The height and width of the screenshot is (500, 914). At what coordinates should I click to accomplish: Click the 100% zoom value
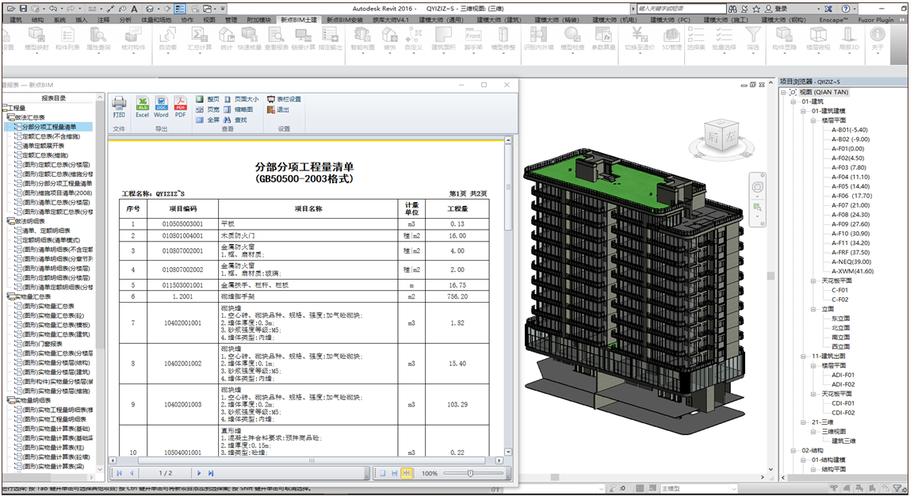(x=430, y=473)
